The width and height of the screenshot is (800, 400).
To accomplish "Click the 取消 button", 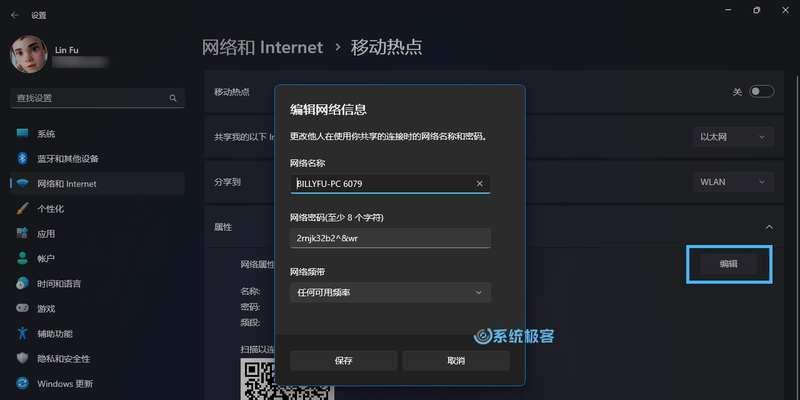I will tap(456, 361).
